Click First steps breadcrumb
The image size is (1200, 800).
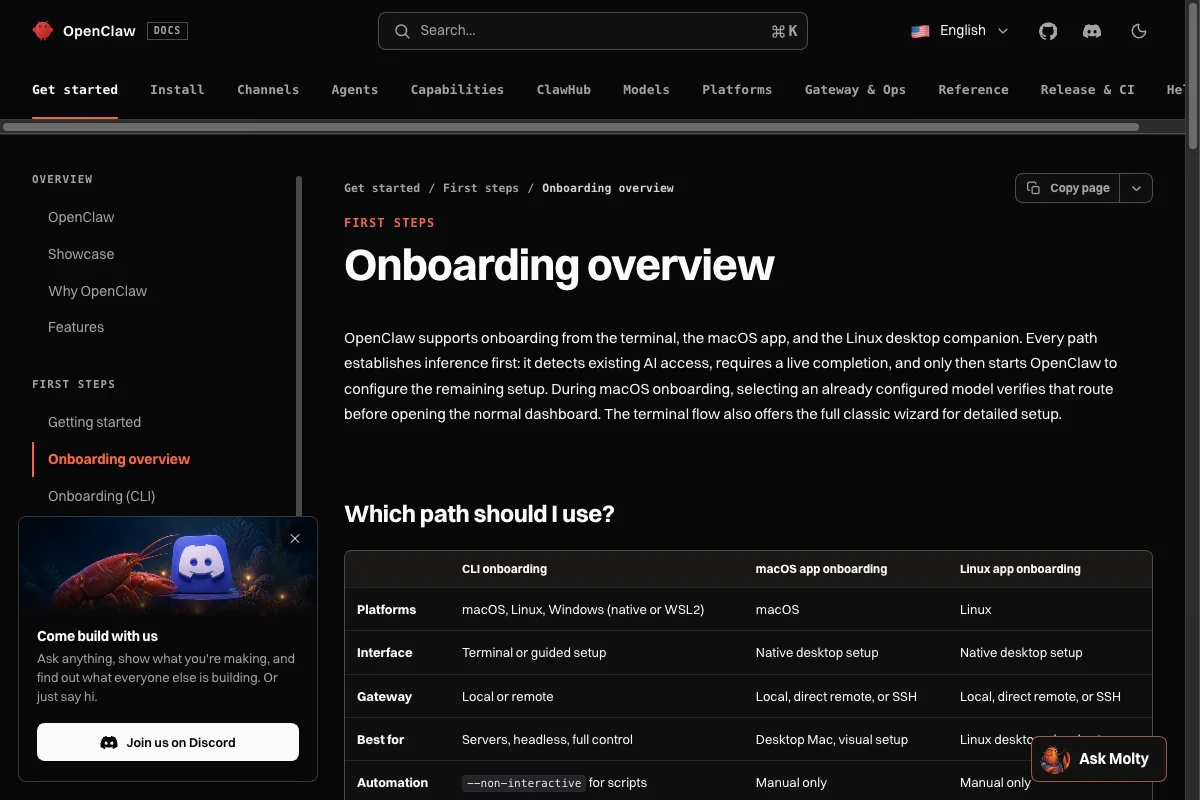[x=481, y=188]
